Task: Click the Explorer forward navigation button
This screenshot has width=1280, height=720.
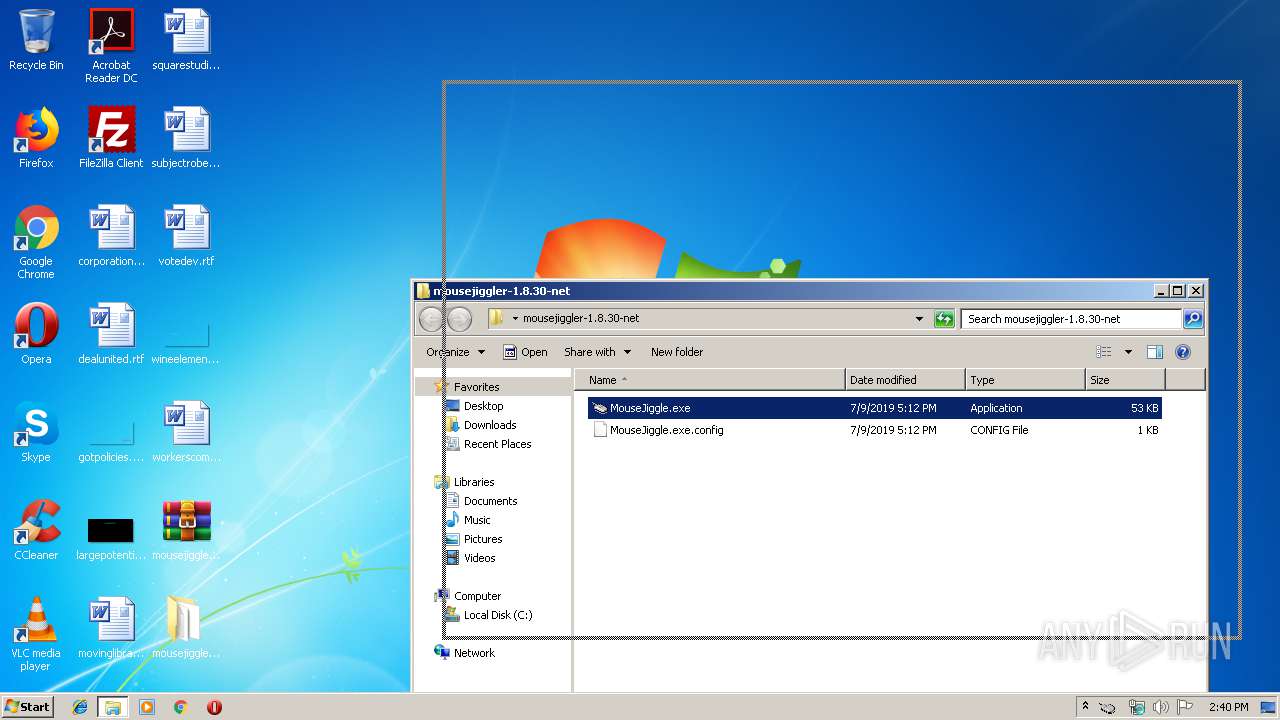Action: 459,319
